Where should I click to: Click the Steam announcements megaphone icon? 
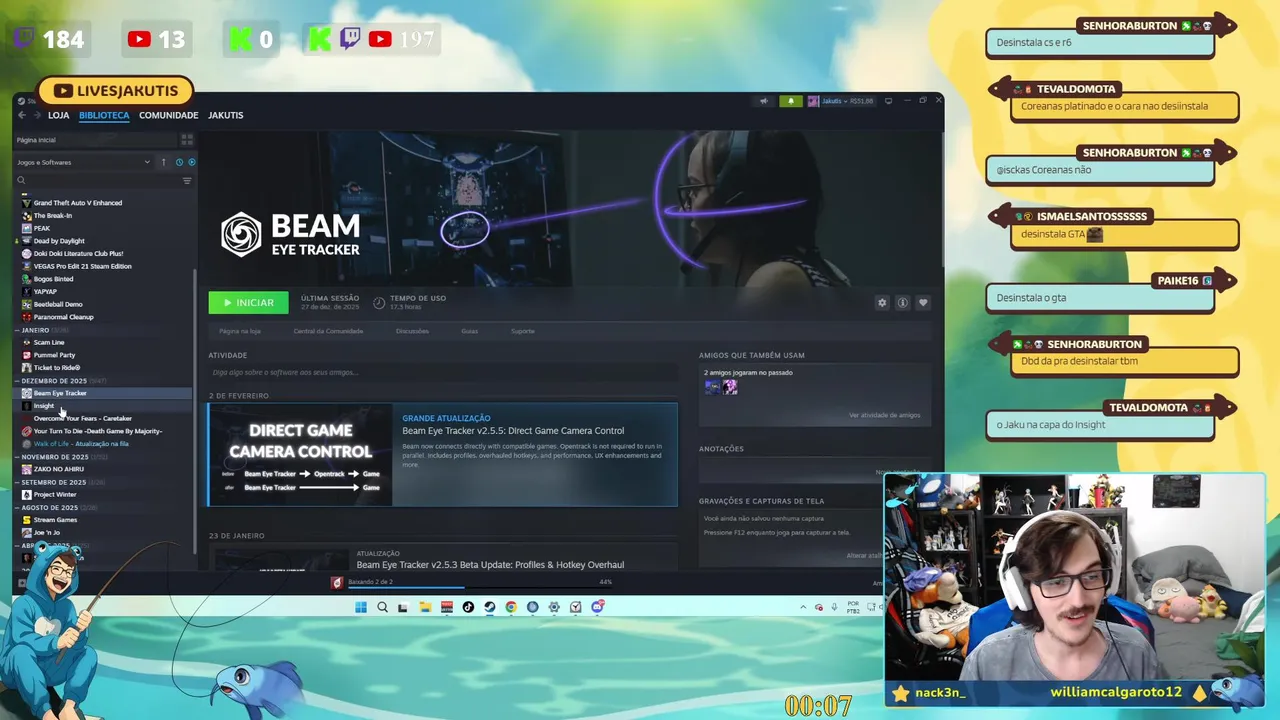[x=764, y=101]
